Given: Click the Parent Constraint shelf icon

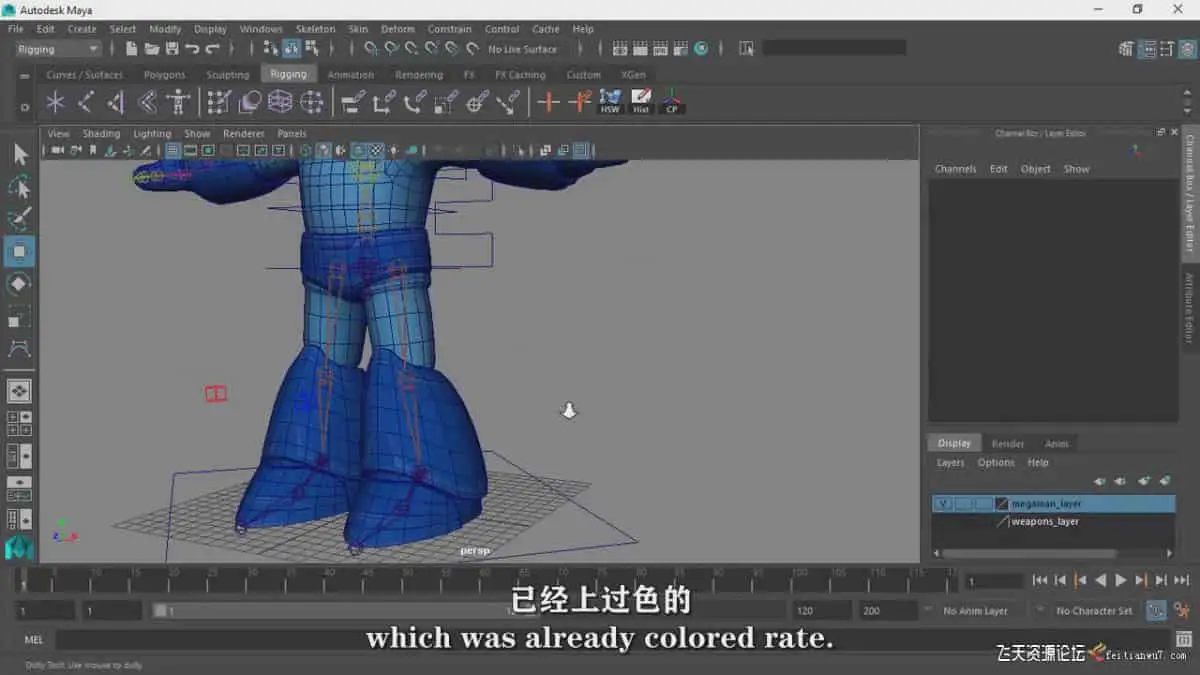Looking at the screenshot, I should pos(352,101).
